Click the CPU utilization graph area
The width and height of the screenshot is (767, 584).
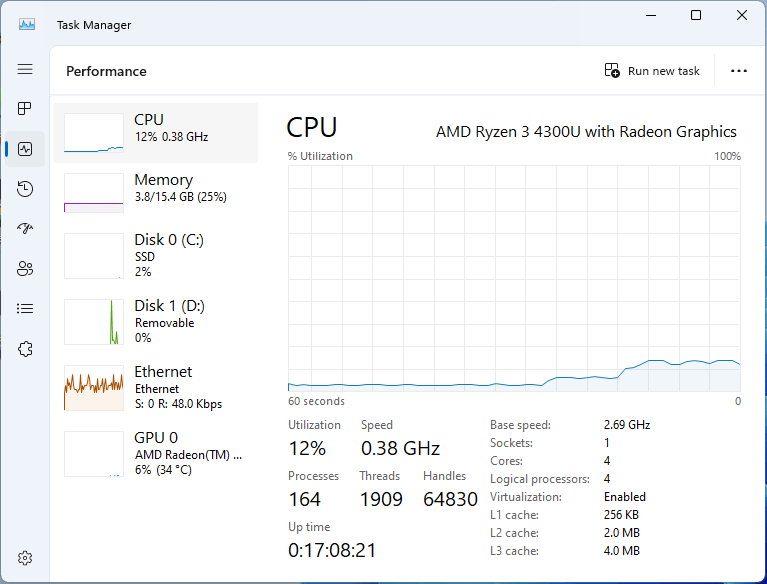point(514,279)
